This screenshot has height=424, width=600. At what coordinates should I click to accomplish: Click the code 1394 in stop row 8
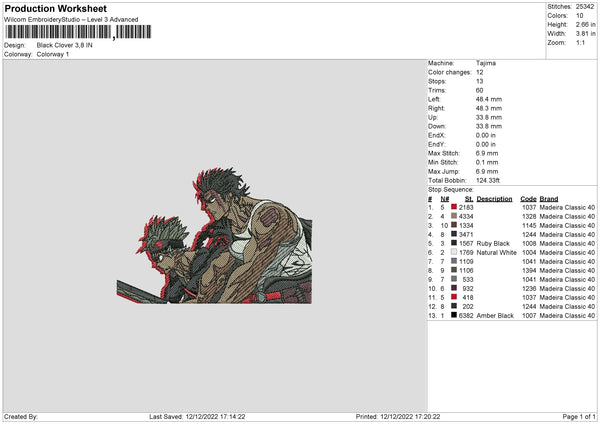tap(529, 271)
